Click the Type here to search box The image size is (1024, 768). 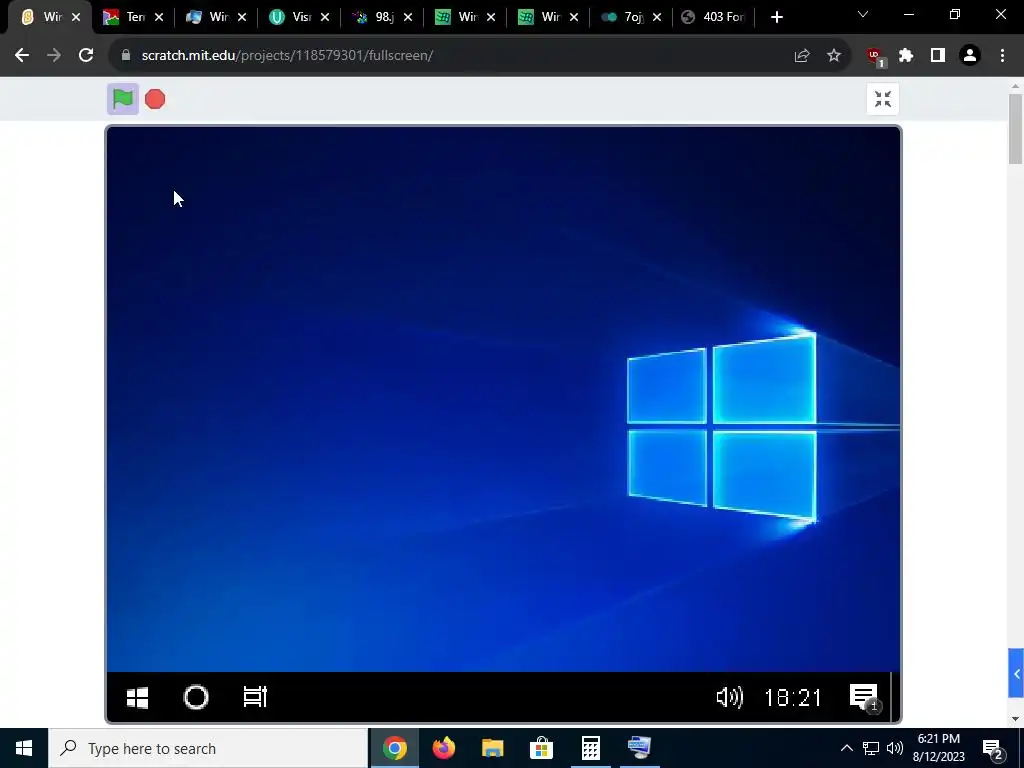pyautogui.click(x=208, y=748)
